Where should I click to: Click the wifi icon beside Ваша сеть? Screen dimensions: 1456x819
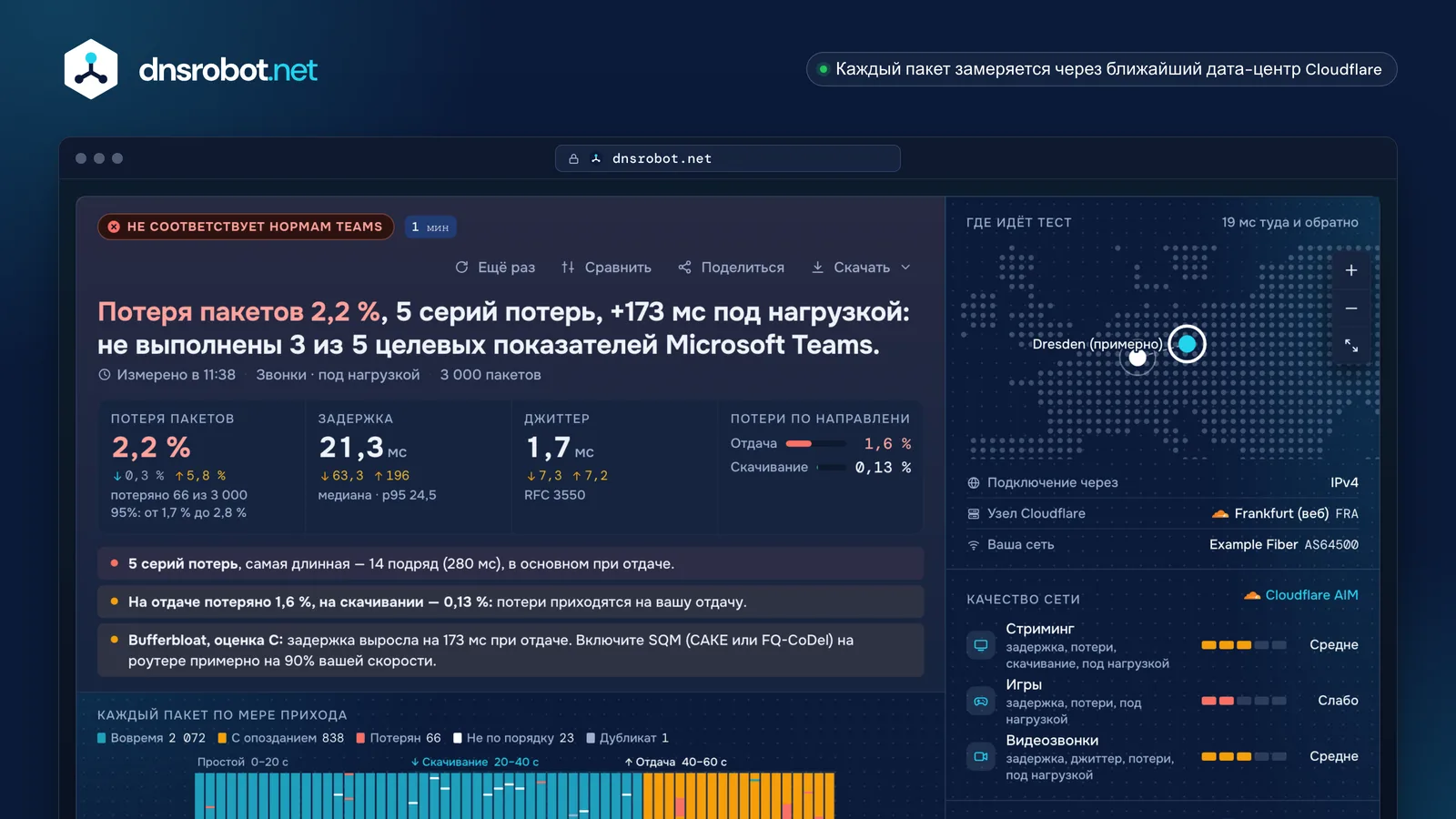point(974,545)
